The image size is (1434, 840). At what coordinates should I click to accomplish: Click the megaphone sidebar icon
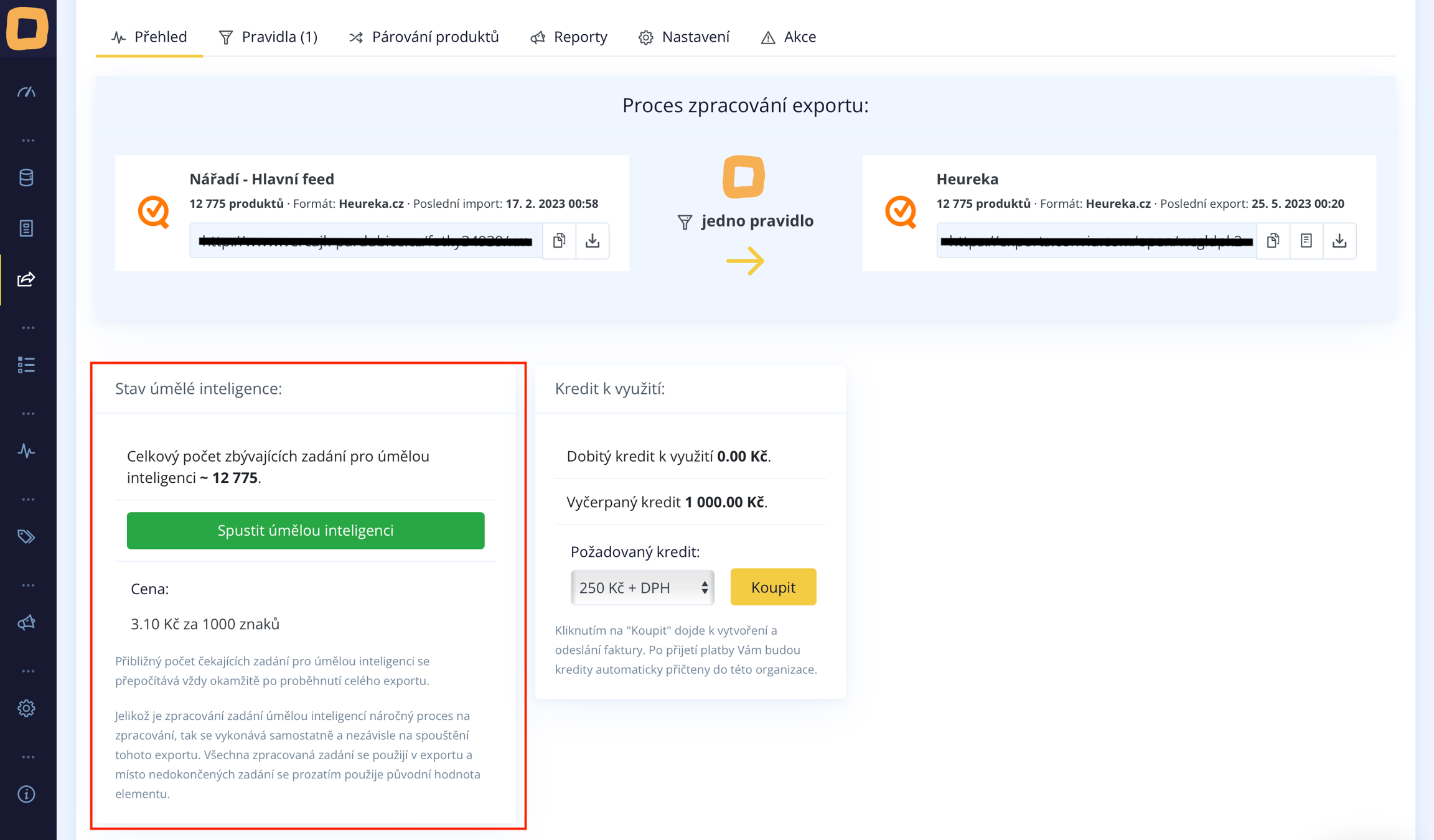click(26, 622)
